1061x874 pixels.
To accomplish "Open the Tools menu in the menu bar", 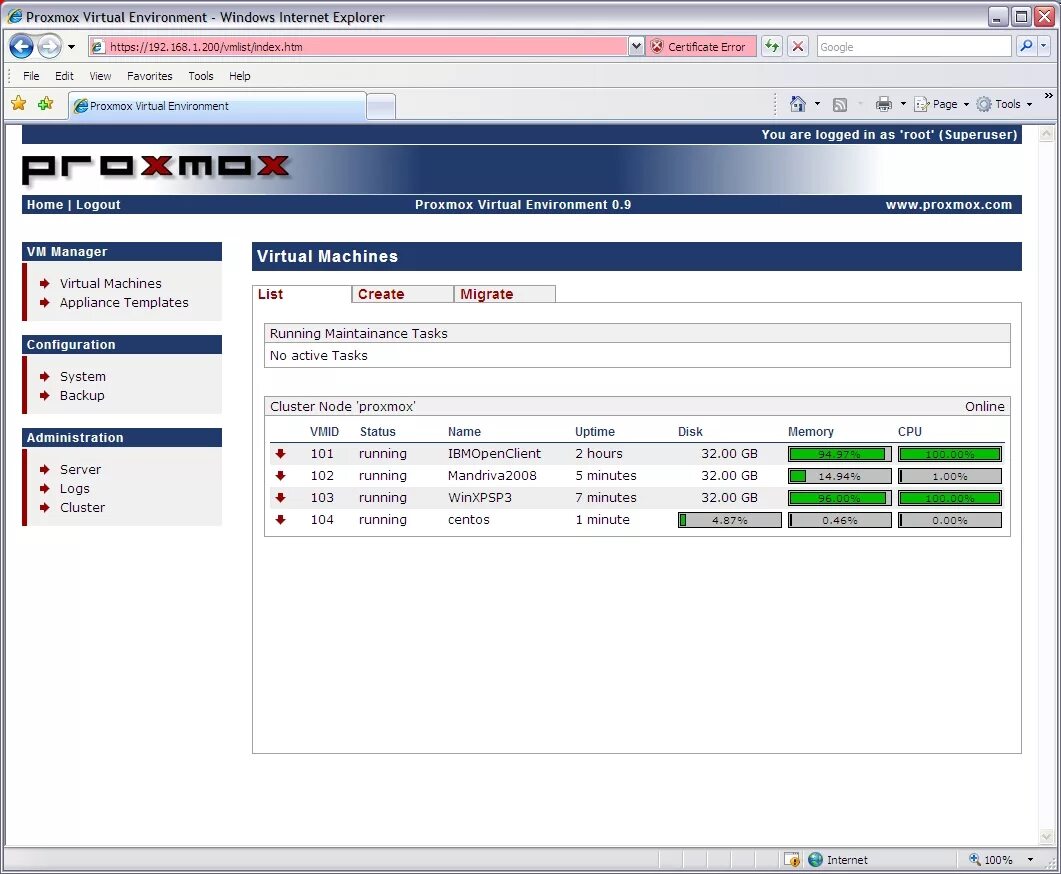I will point(200,76).
